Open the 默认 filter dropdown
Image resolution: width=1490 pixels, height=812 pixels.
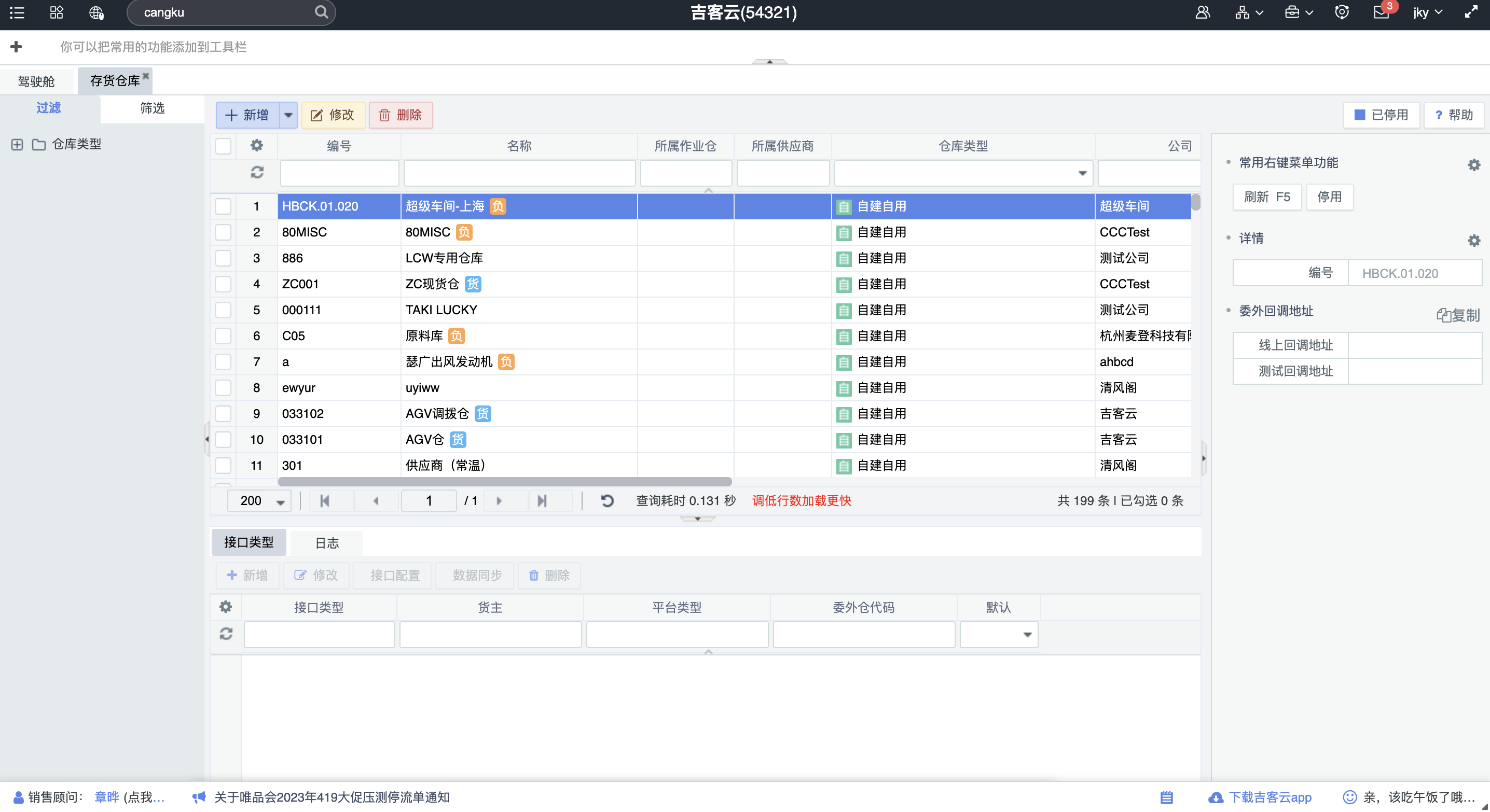click(x=1027, y=635)
